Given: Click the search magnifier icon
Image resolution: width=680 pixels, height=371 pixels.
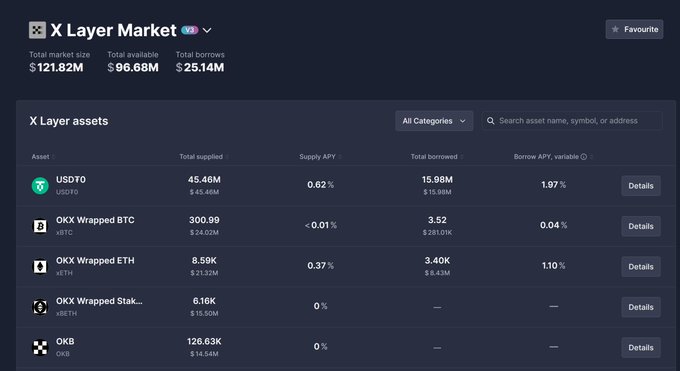Looking at the screenshot, I should click(490, 121).
